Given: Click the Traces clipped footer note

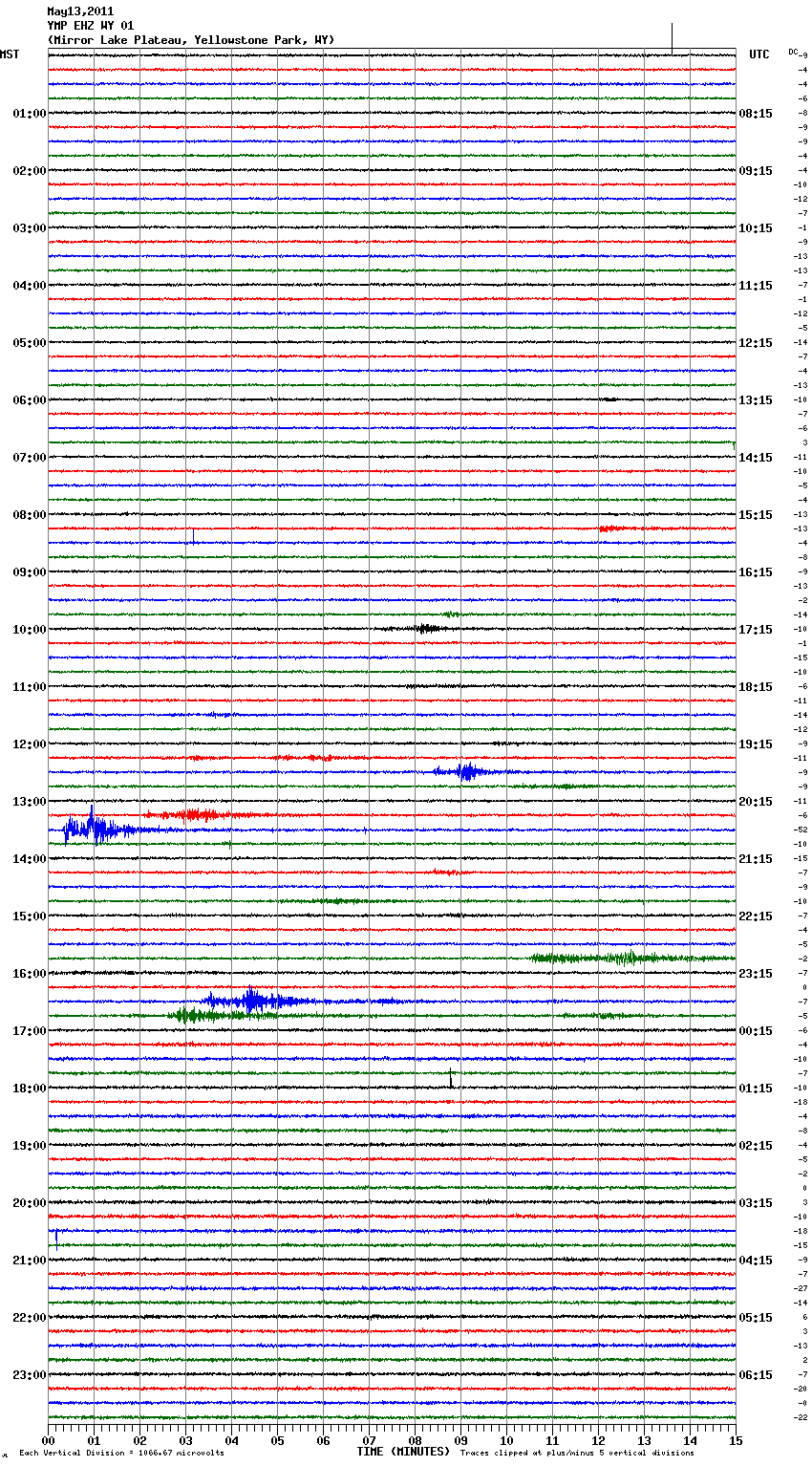Looking at the screenshot, I should point(577,1454).
